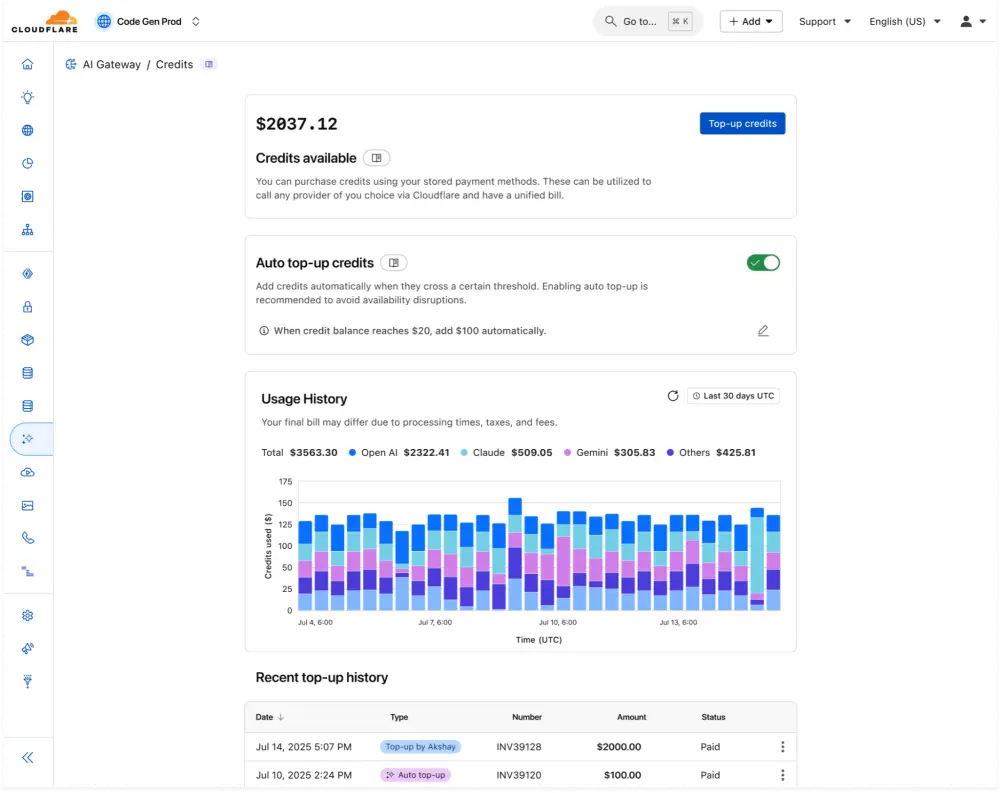Edit the auto top-up threshold rule
The height and width of the screenshot is (793, 1000).
coord(763,330)
